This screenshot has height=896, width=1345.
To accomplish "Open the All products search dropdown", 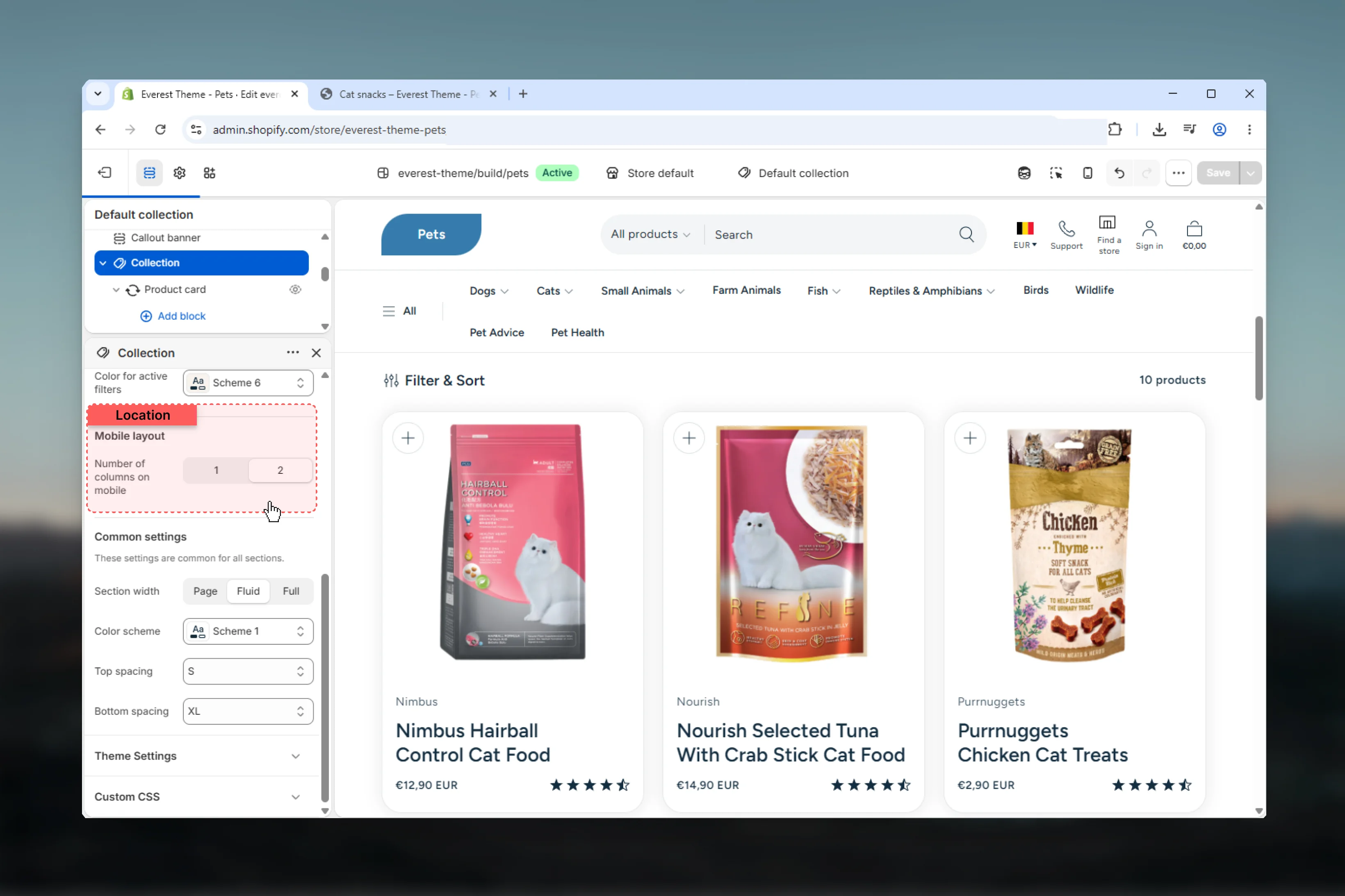I will pos(650,234).
